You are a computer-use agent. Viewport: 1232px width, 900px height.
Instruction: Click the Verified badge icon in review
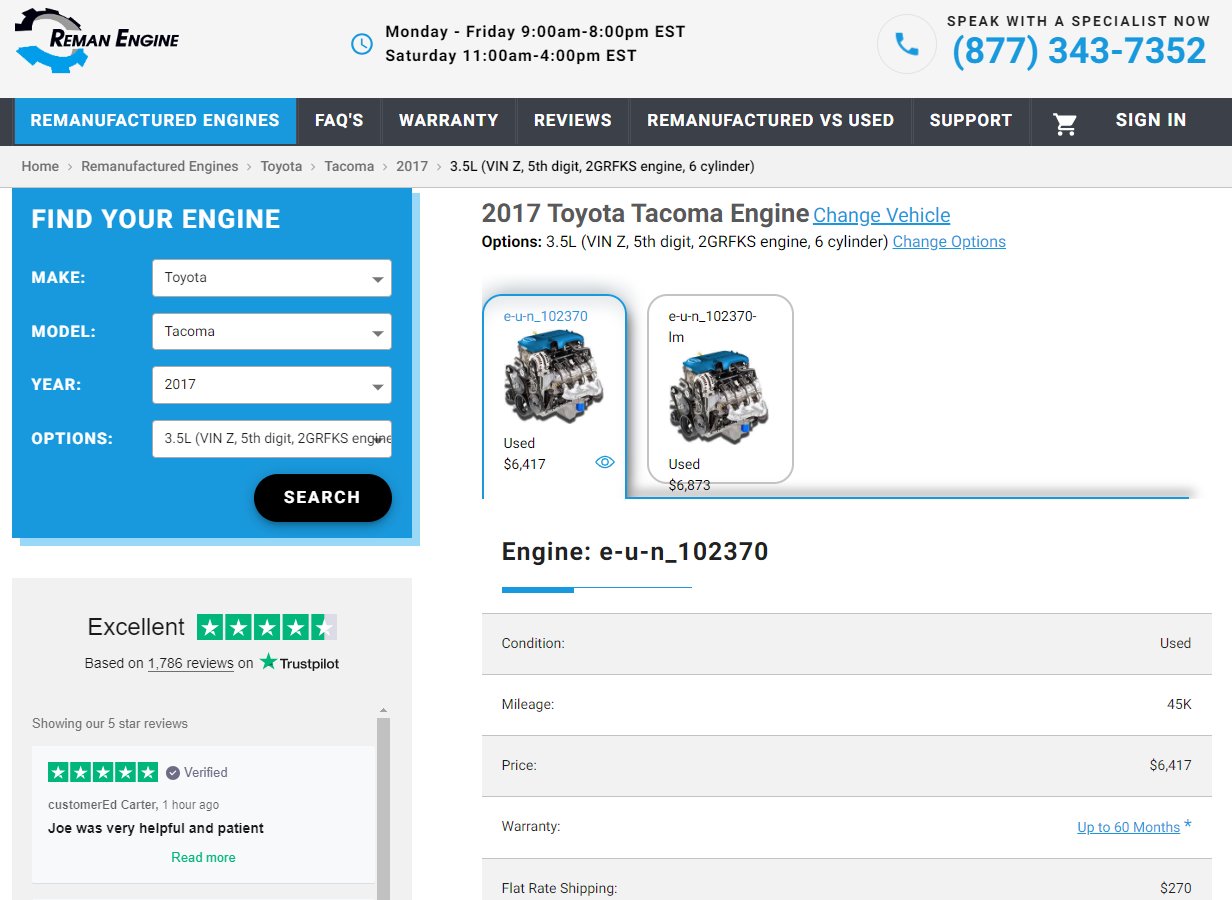tap(173, 773)
